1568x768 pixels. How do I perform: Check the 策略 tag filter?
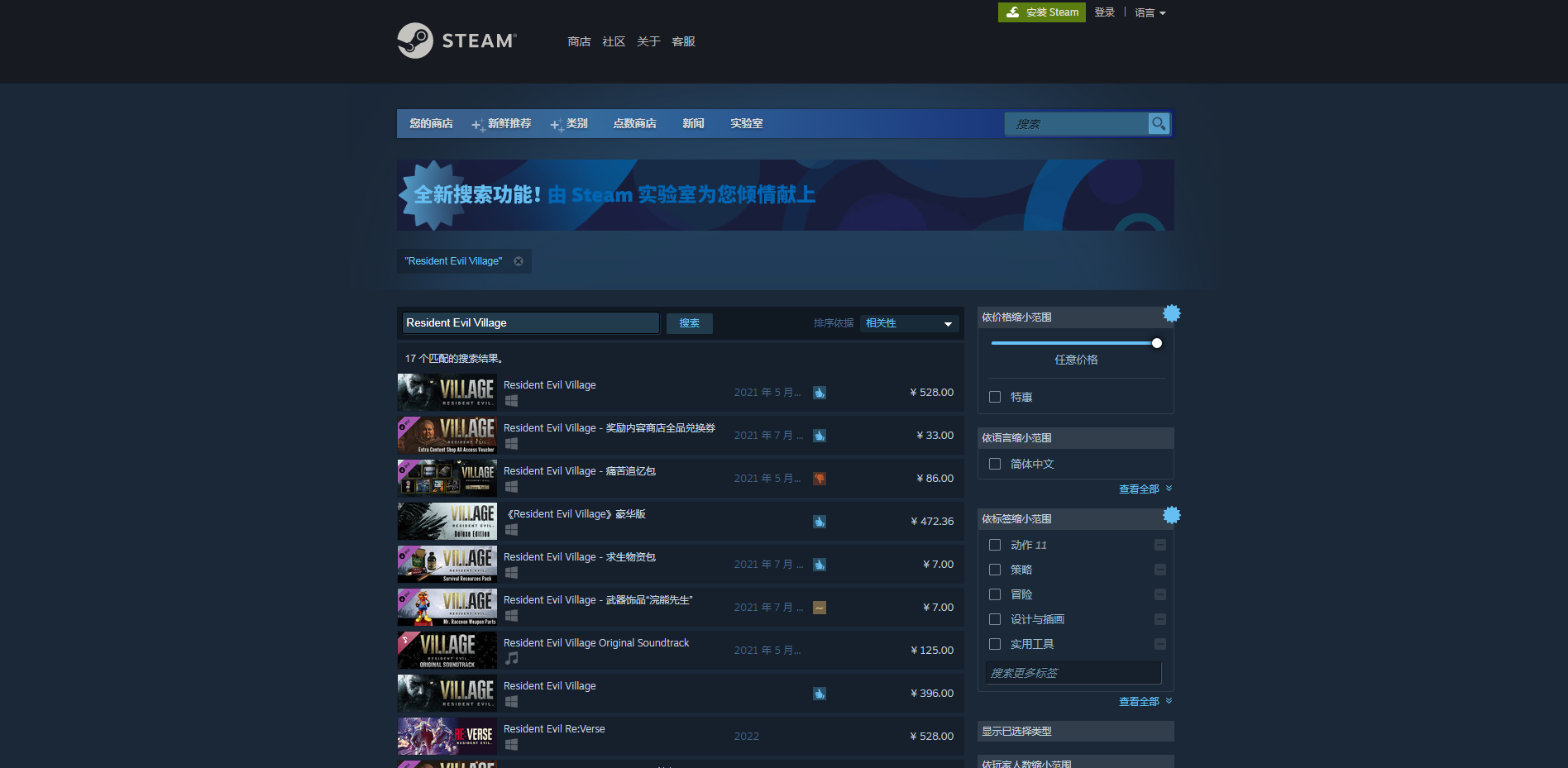[995, 570]
